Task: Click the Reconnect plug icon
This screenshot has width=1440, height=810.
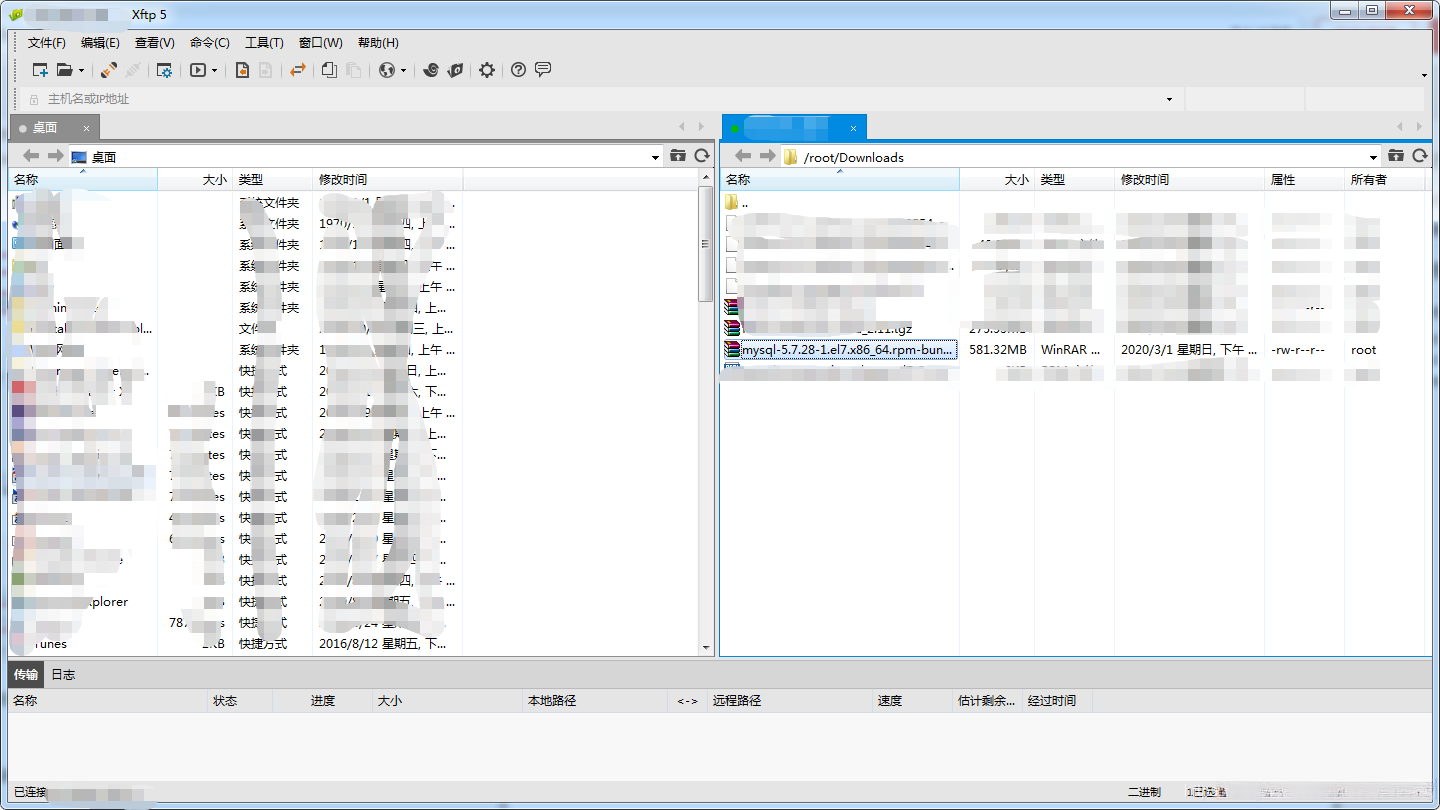Action: click(109, 70)
